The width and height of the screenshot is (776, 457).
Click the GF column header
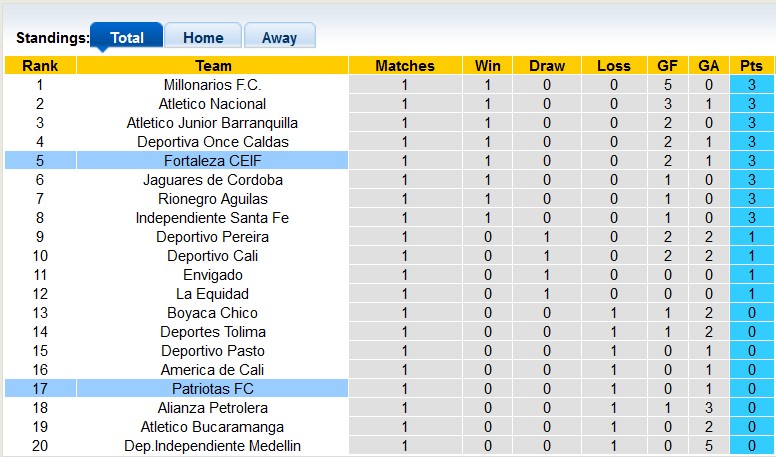667,66
